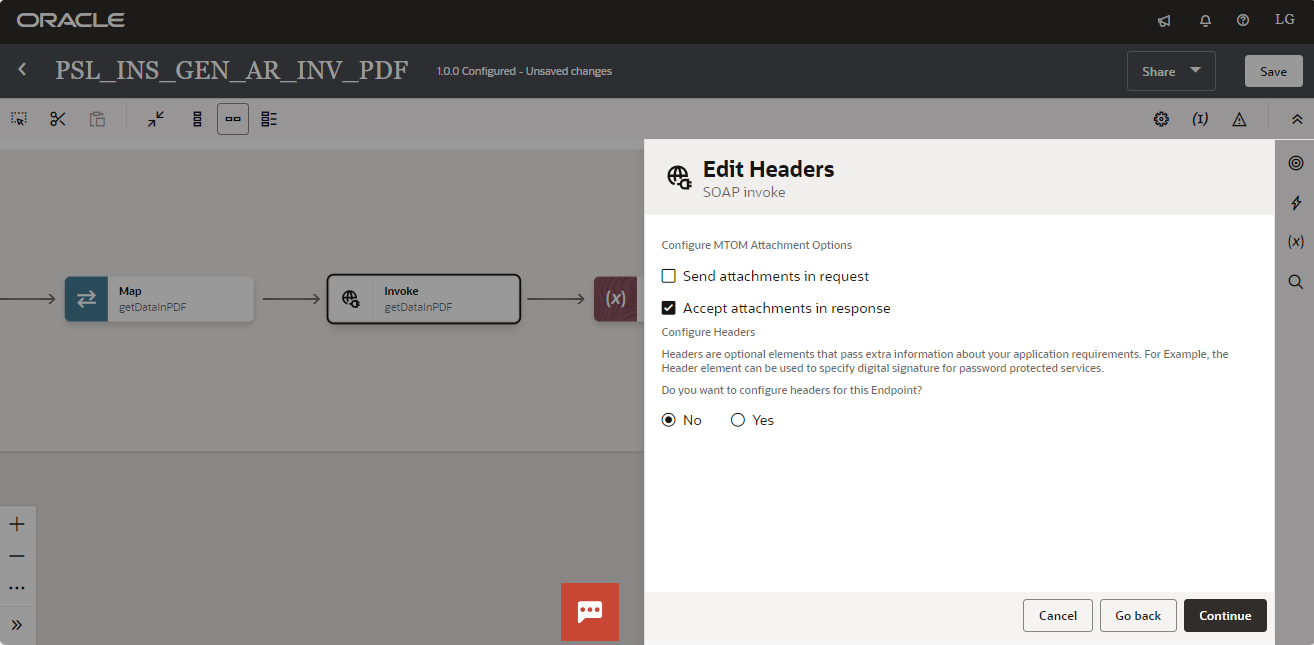Open the search magnifier in right sidebar

click(1295, 282)
